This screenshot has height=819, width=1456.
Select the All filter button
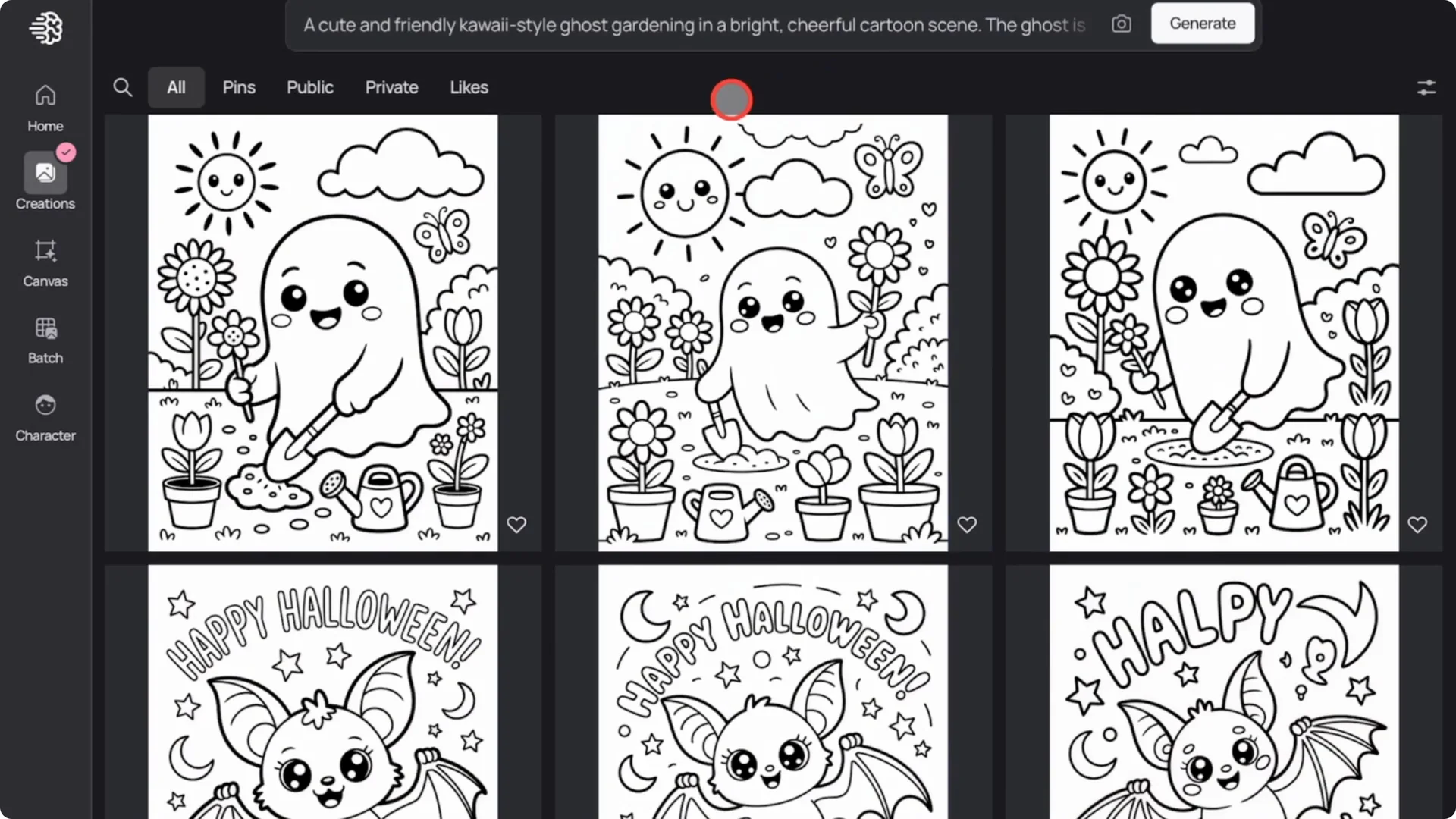point(176,87)
